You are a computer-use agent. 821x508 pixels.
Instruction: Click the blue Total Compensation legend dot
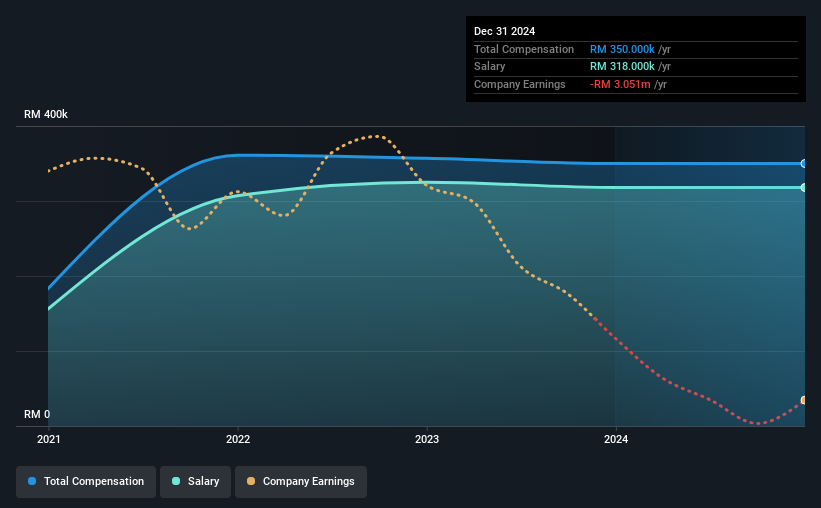point(32,481)
